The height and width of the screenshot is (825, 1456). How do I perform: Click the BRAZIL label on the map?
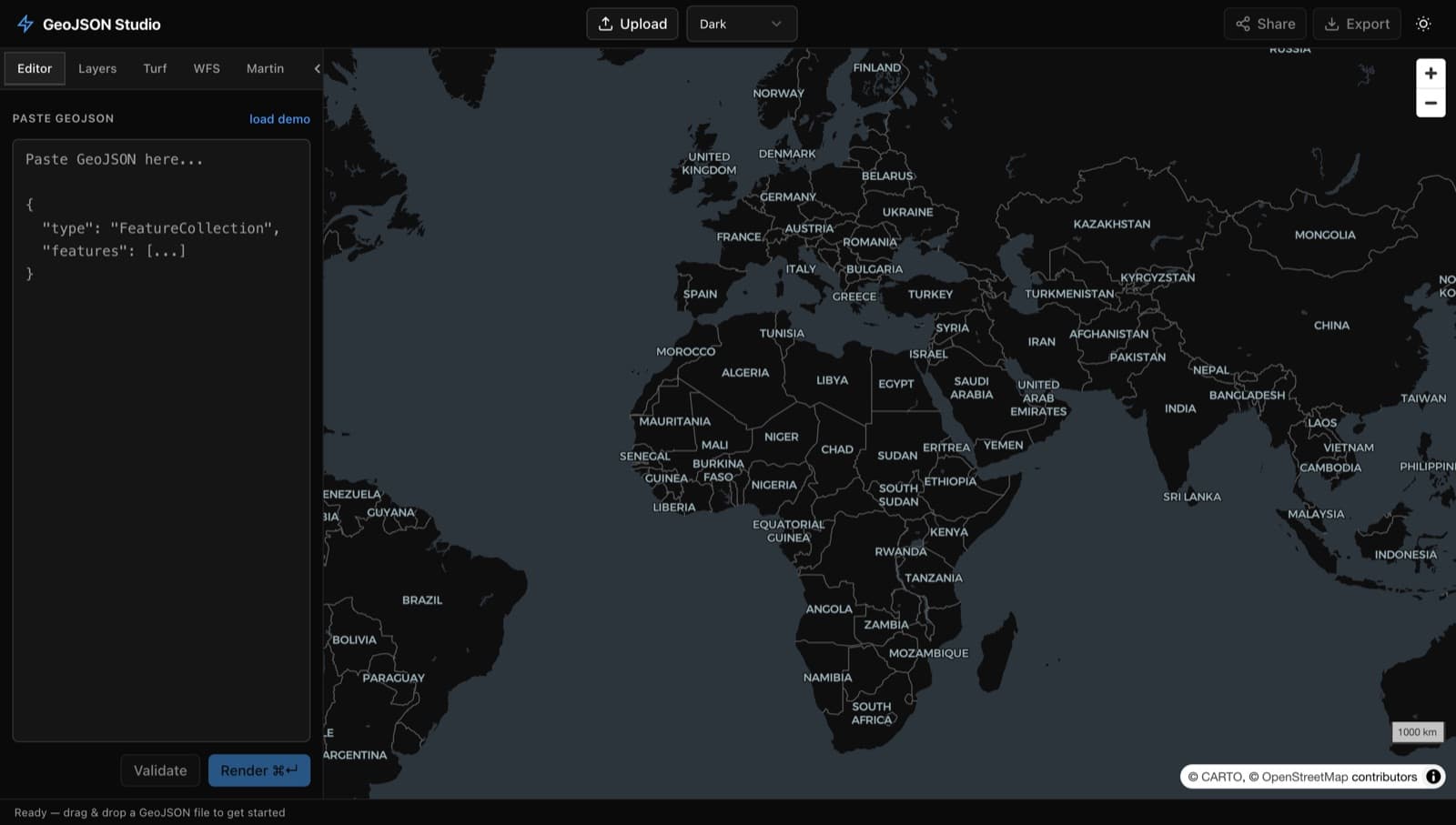422,600
